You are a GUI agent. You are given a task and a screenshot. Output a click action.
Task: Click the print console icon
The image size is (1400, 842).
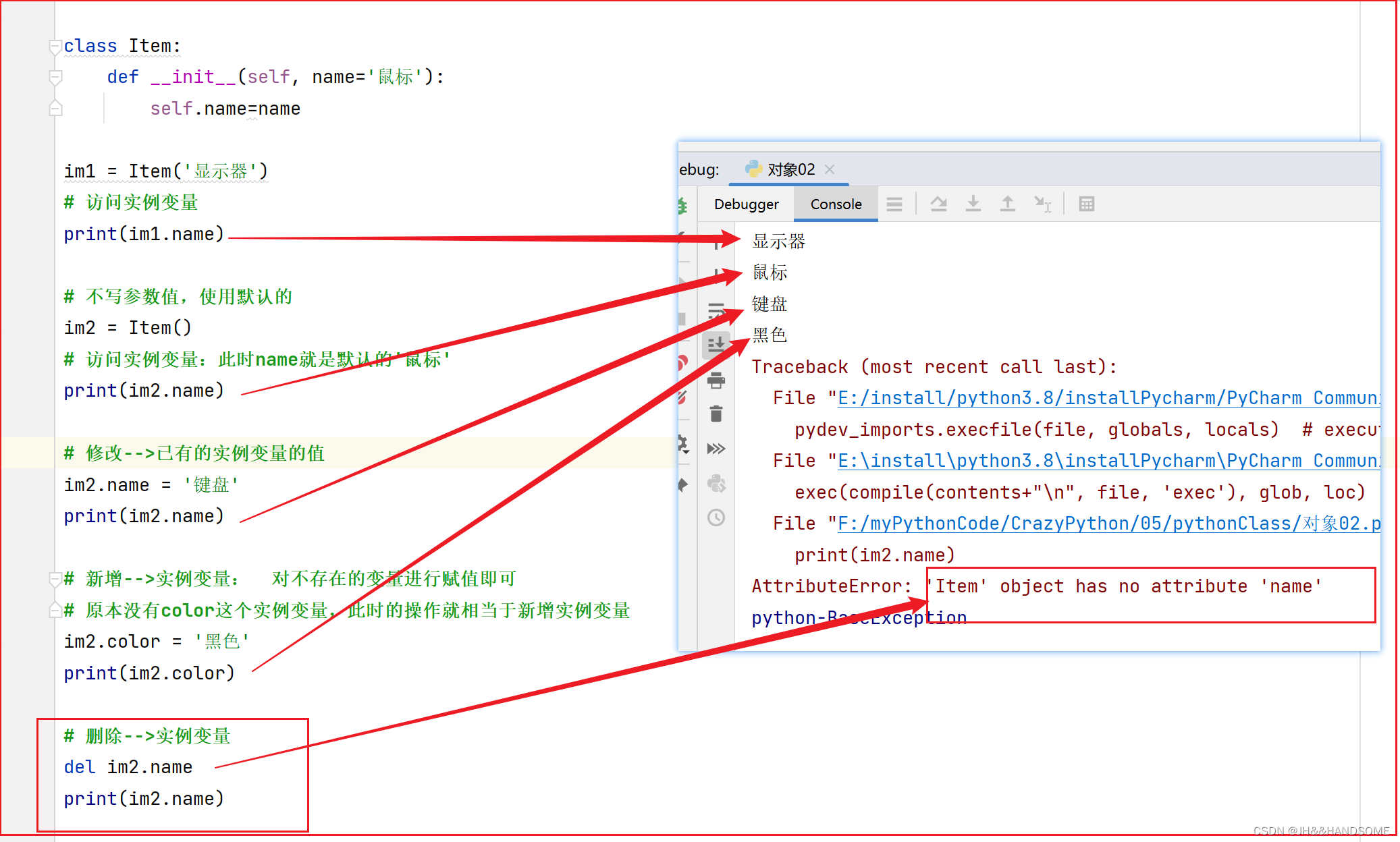point(716,381)
